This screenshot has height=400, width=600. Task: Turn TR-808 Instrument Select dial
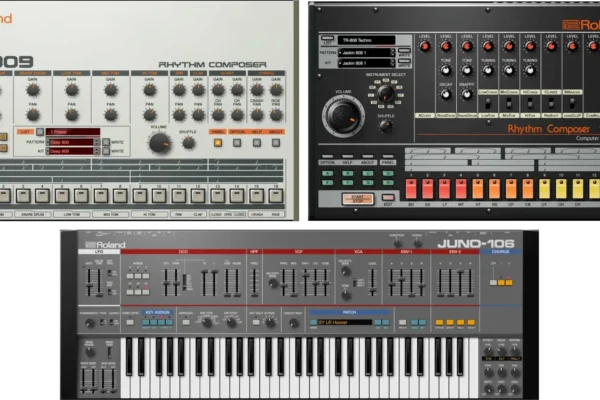[x=386, y=93]
